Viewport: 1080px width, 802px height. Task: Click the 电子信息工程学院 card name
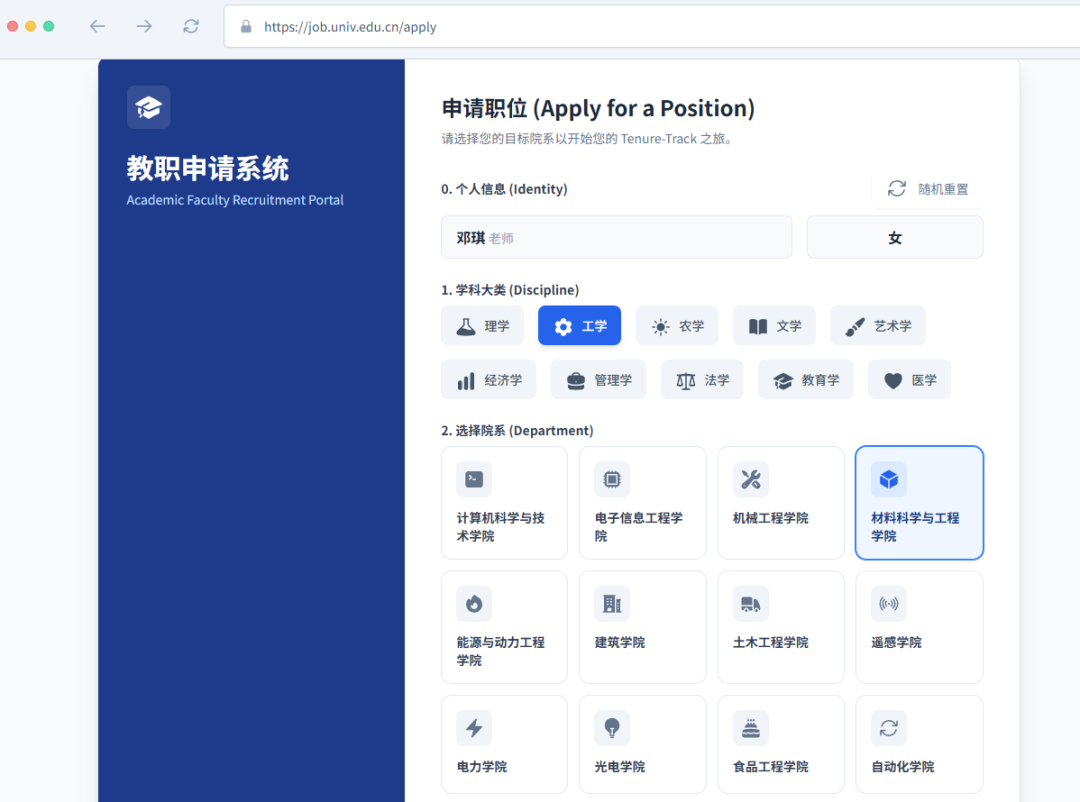(x=638, y=526)
